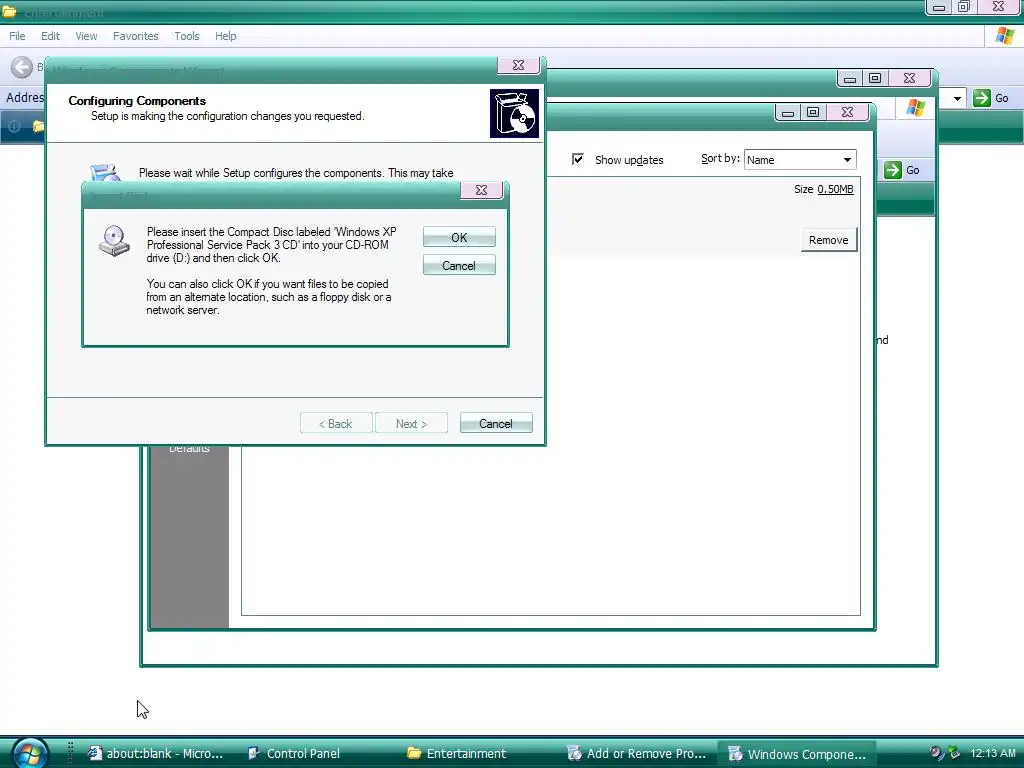Switch to Entertainment folder taskbar item
The width and height of the screenshot is (1024, 768).
pos(456,754)
